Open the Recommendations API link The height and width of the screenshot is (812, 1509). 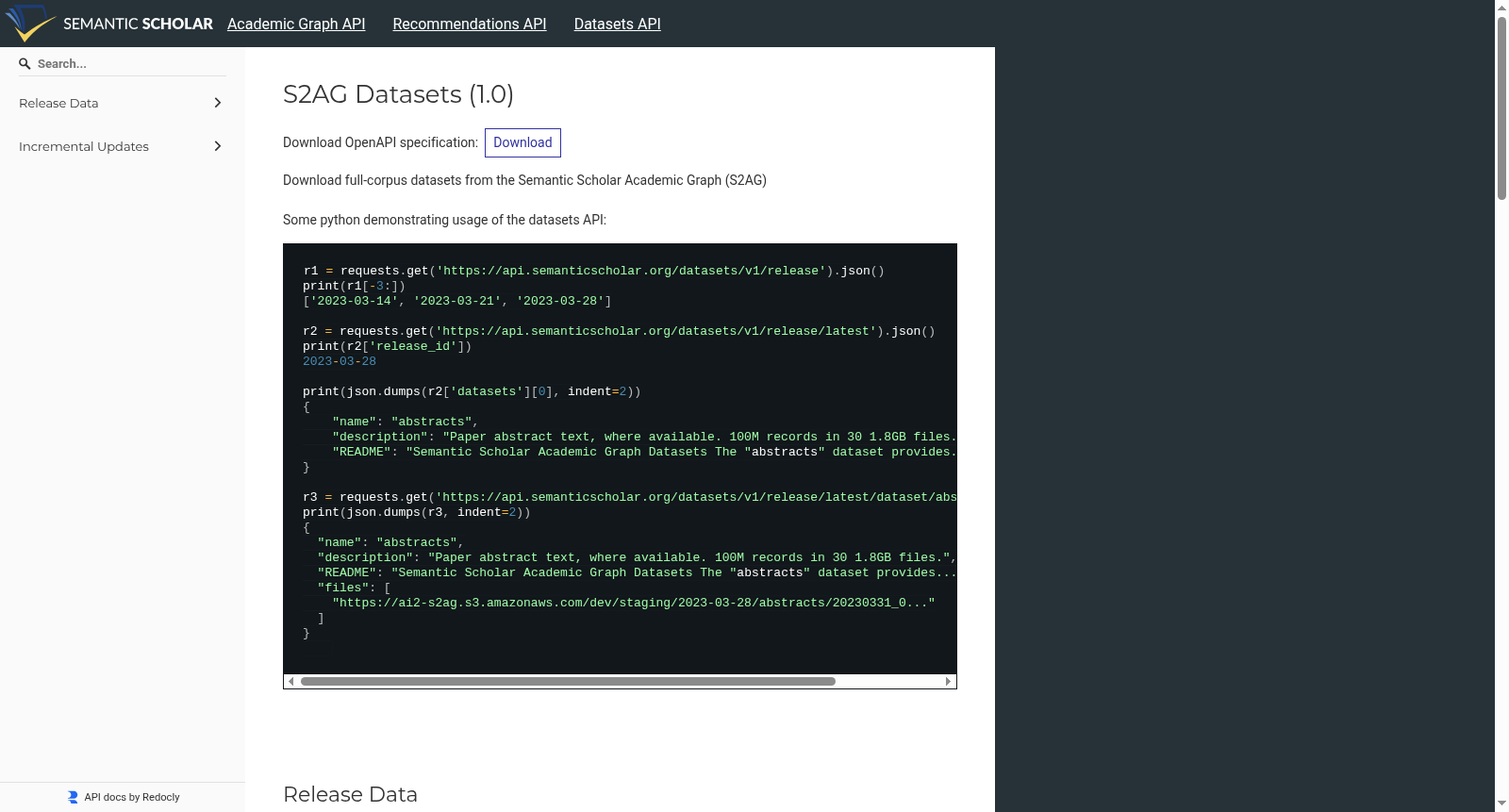point(470,24)
